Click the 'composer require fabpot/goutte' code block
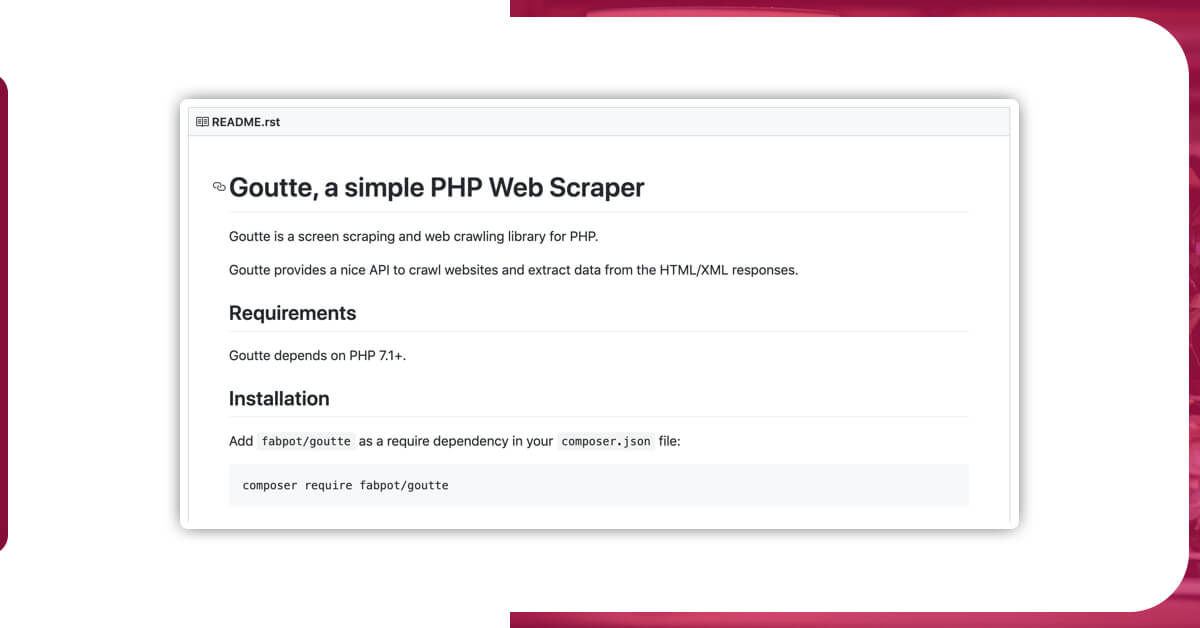This screenshot has width=1200, height=628. (x=598, y=485)
